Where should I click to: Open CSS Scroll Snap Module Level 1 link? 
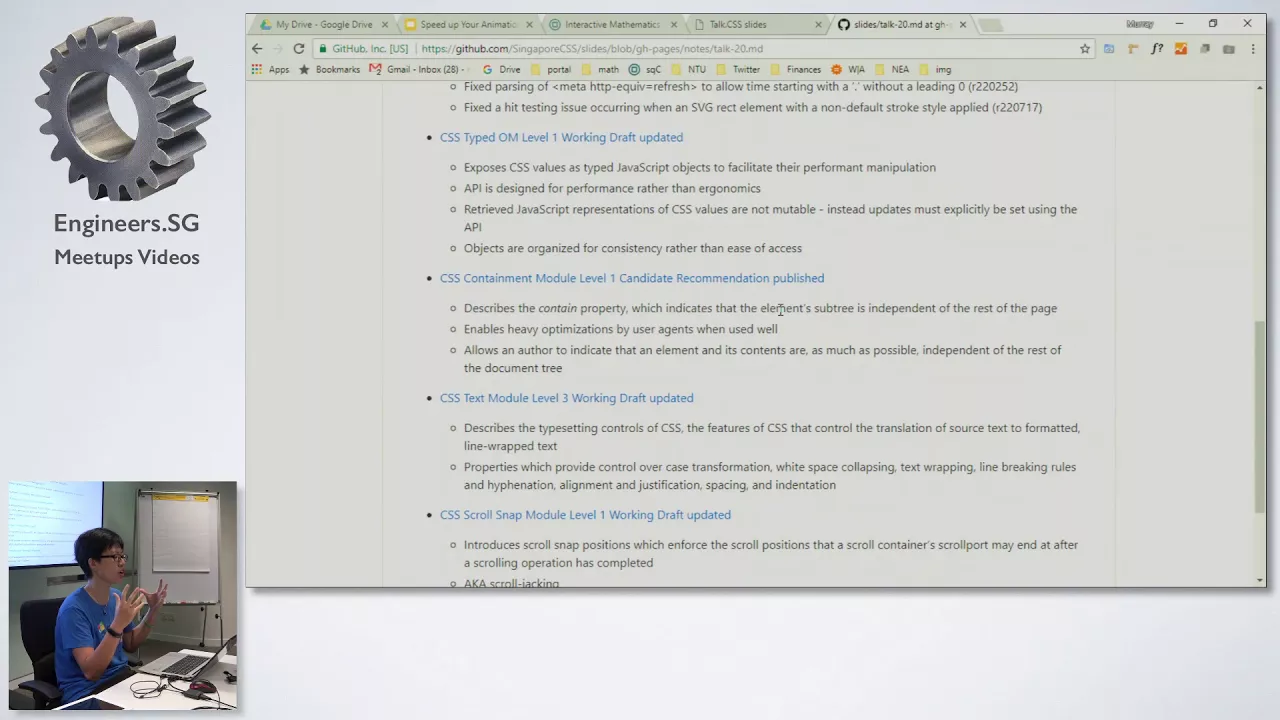[x=585, y=515]
